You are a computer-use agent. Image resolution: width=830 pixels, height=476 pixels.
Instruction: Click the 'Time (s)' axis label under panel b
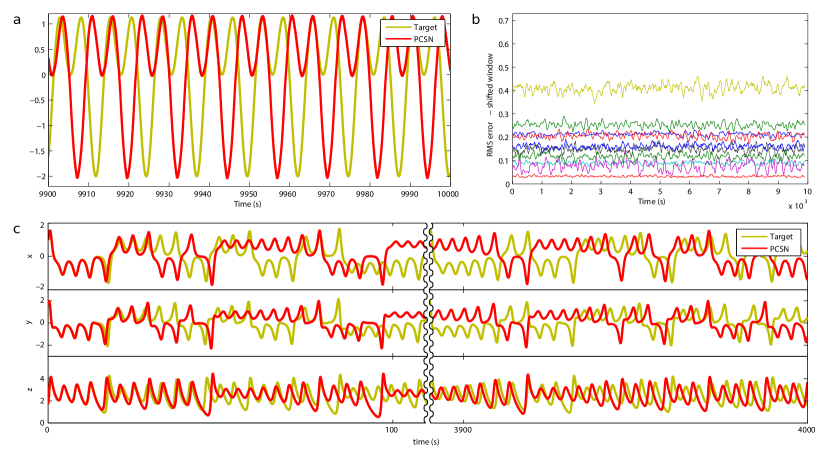click(652, 201)
